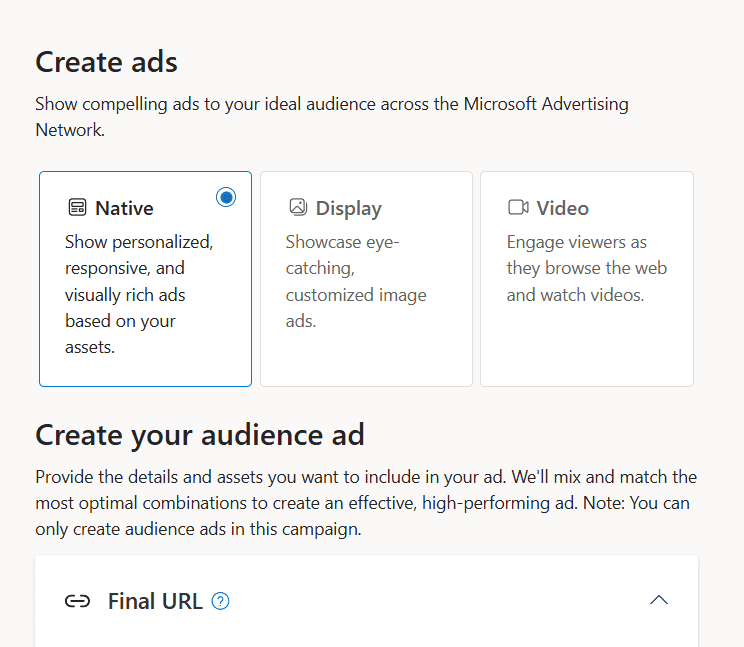
Task: Open the Final URL help tooltip icon
Action: point(220,601)
